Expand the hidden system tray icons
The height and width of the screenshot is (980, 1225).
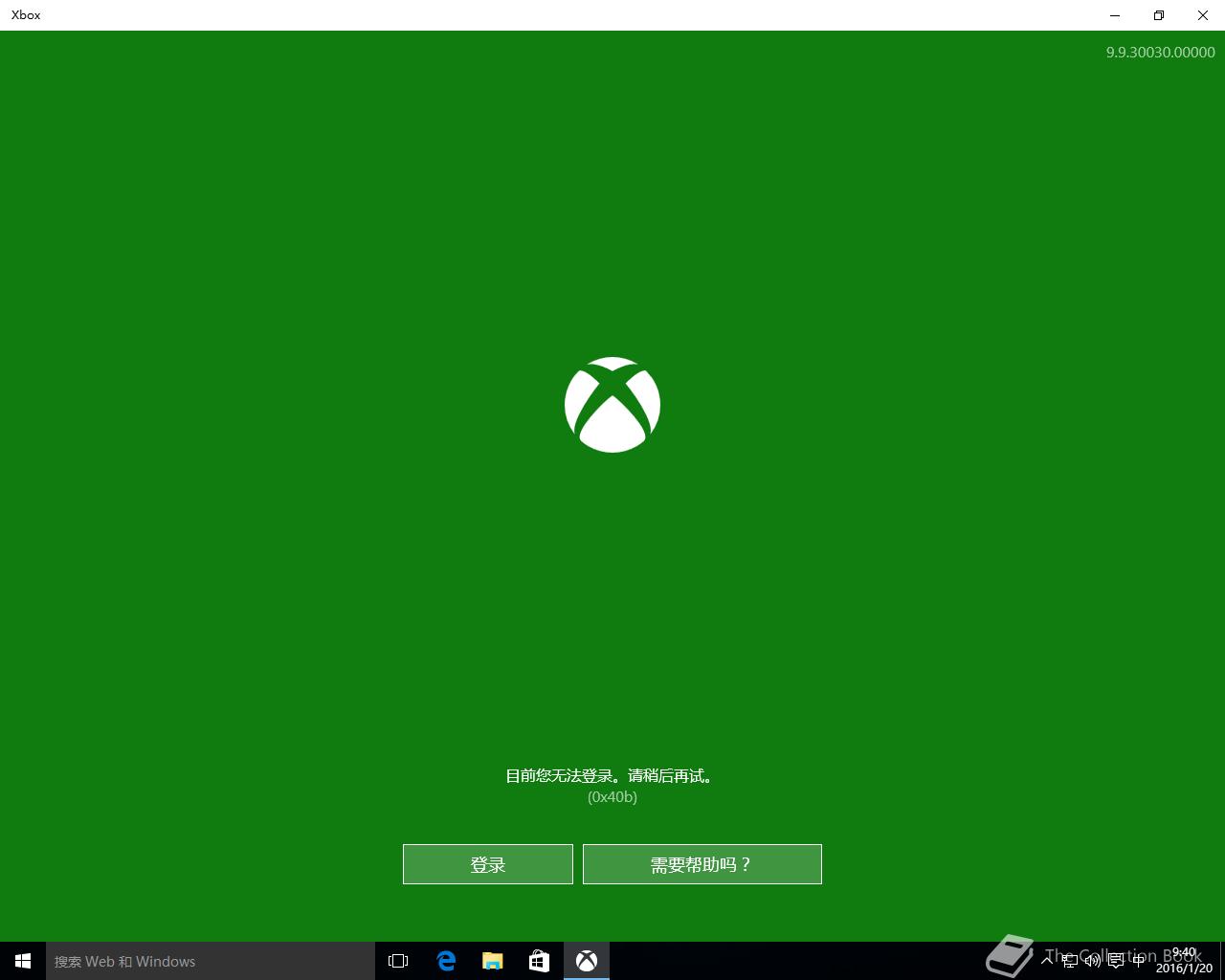(x=1047, y=961)
